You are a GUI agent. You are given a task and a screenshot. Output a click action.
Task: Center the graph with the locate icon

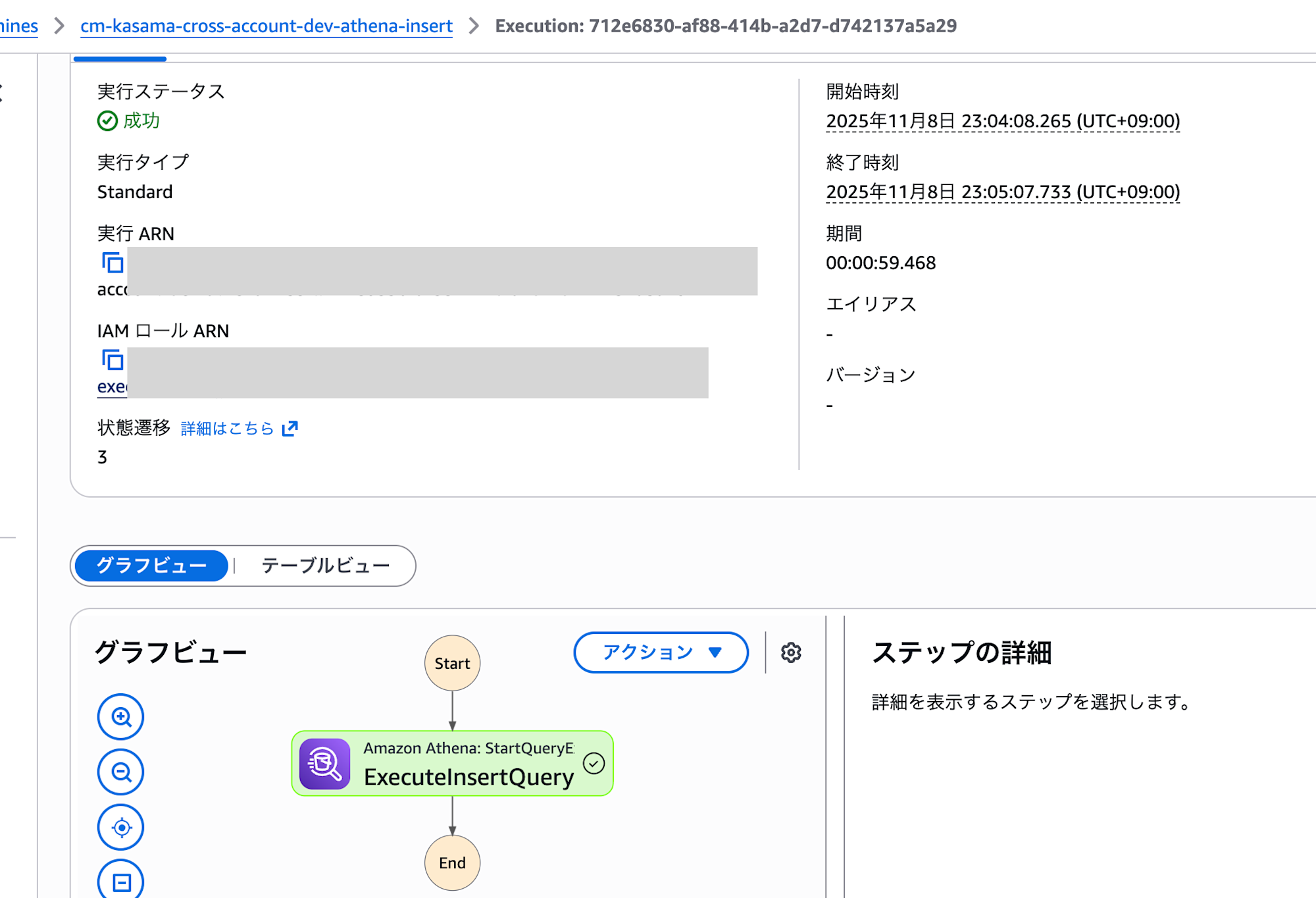pos(120,826)
